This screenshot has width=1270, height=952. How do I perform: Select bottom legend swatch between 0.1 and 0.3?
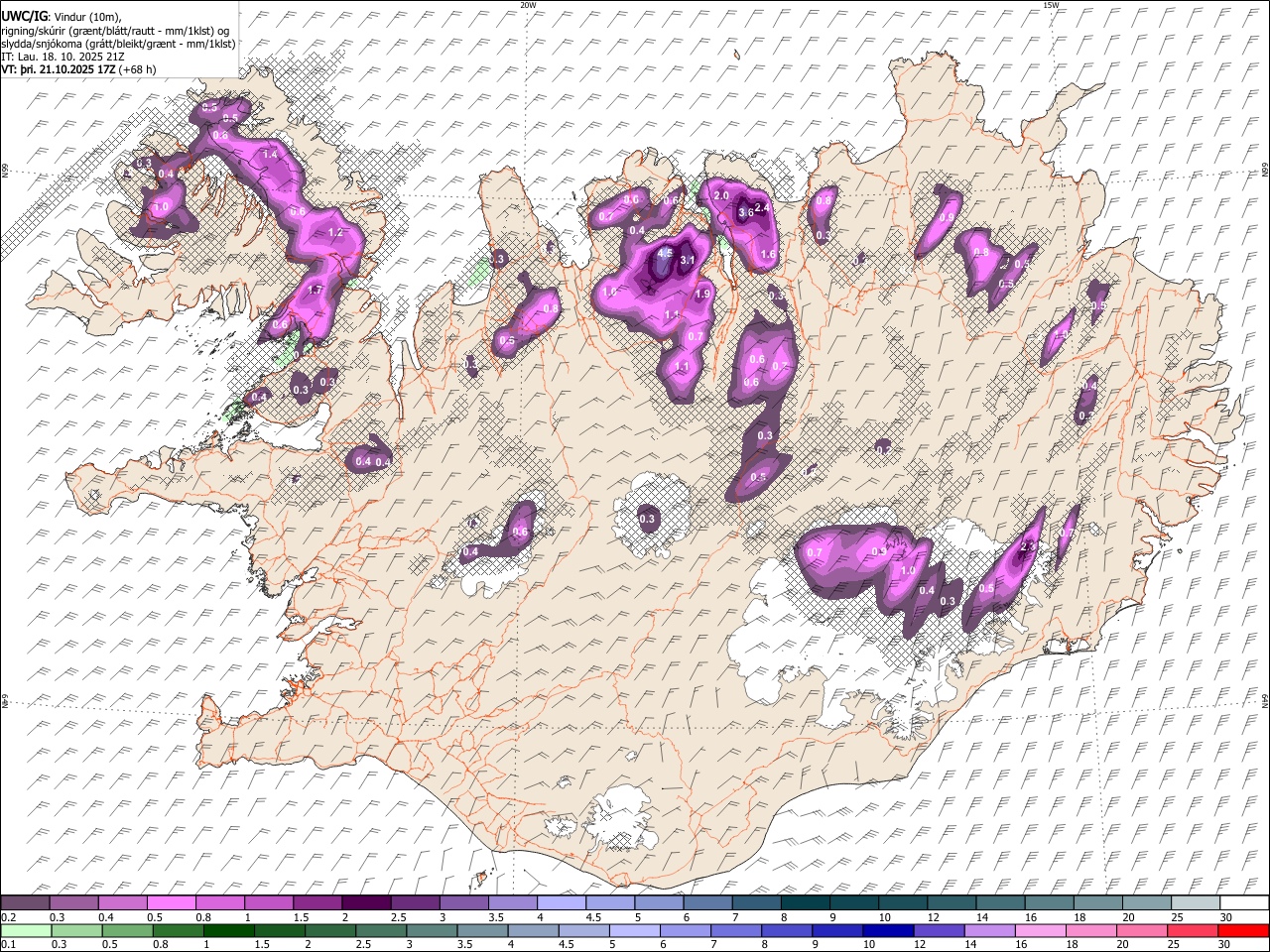pos(26,930)
